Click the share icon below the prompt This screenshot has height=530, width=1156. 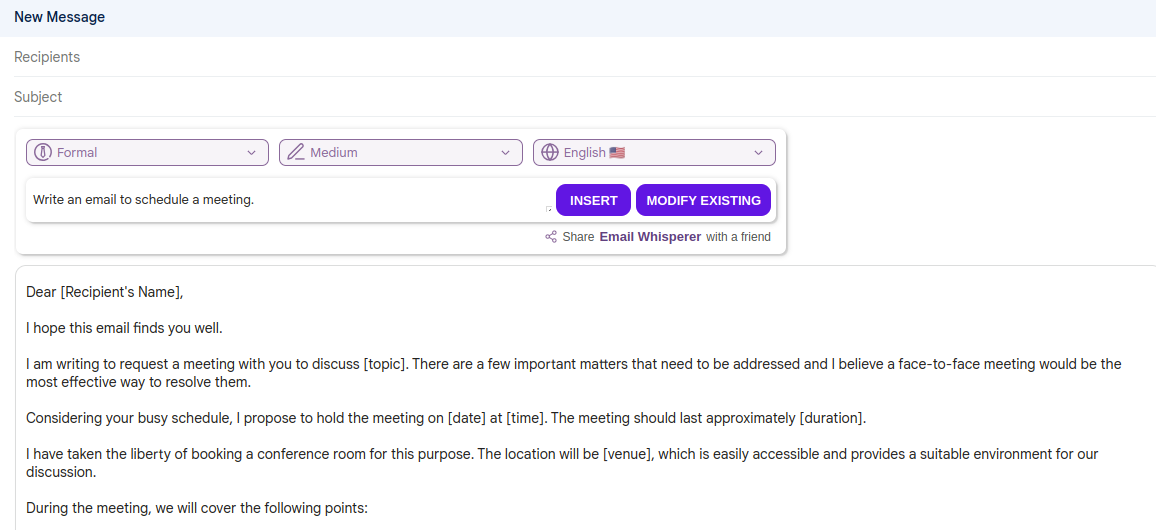coord(551,237)
